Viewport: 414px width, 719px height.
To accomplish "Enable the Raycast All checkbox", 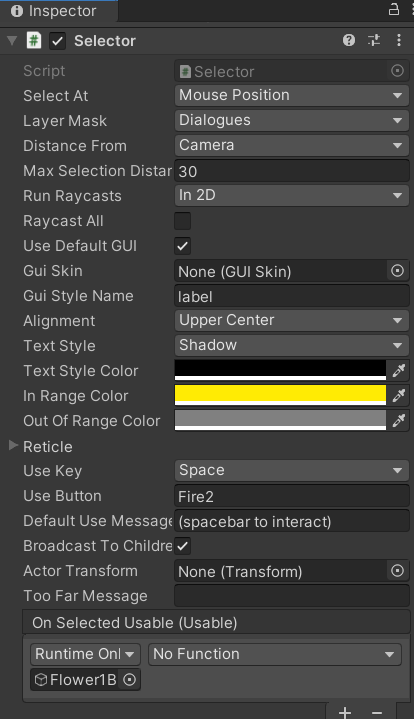I will (x=182, y=221).
